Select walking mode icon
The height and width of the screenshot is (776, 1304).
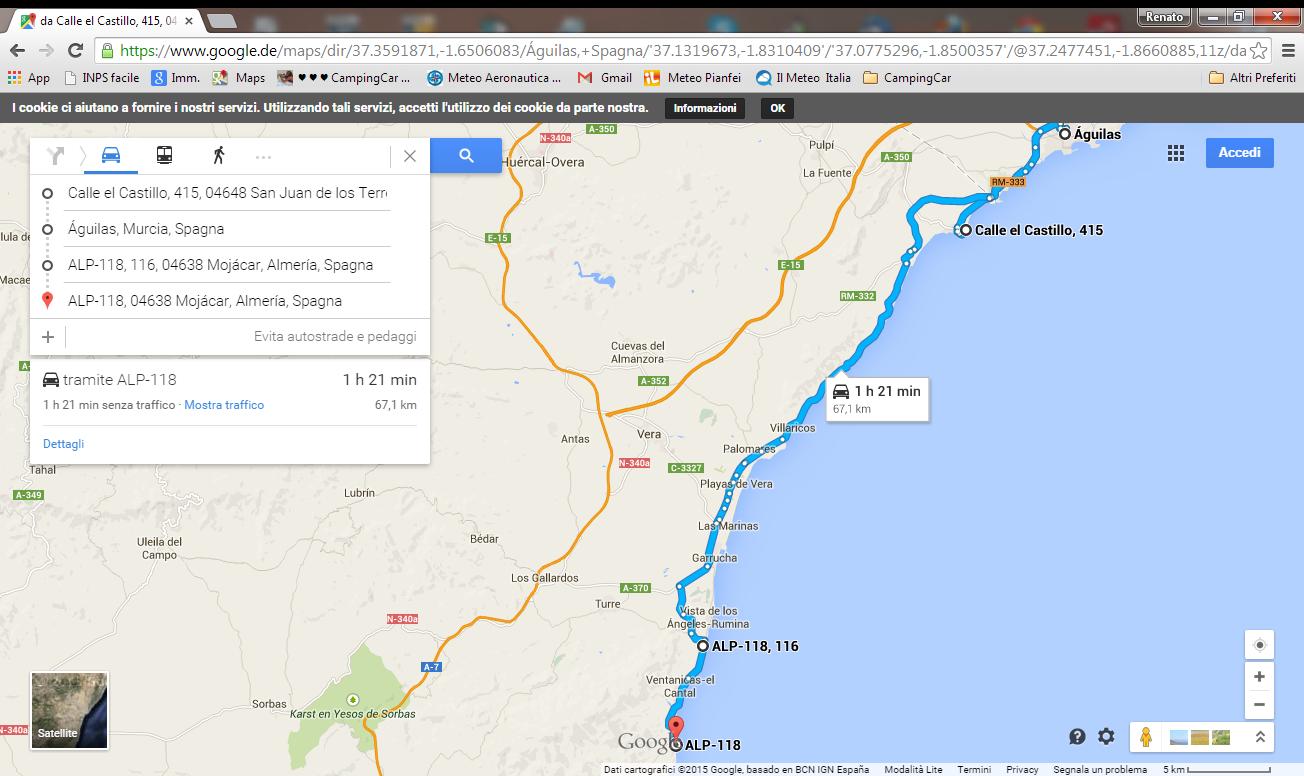[218, 155]
